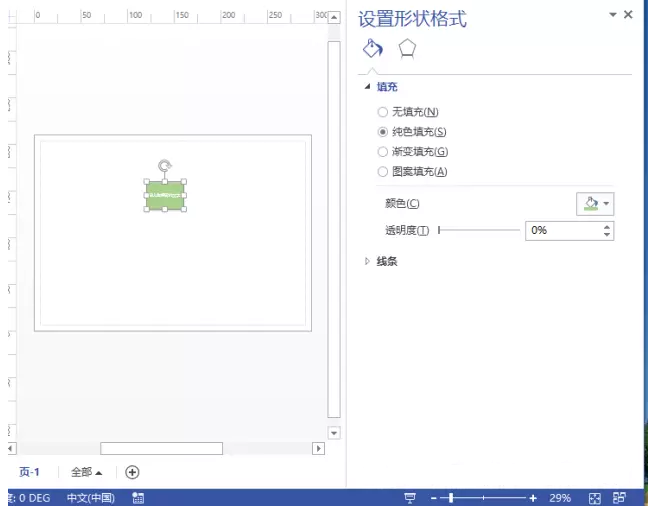
Task: Fit page to current window icon
Action: [595, 498]
